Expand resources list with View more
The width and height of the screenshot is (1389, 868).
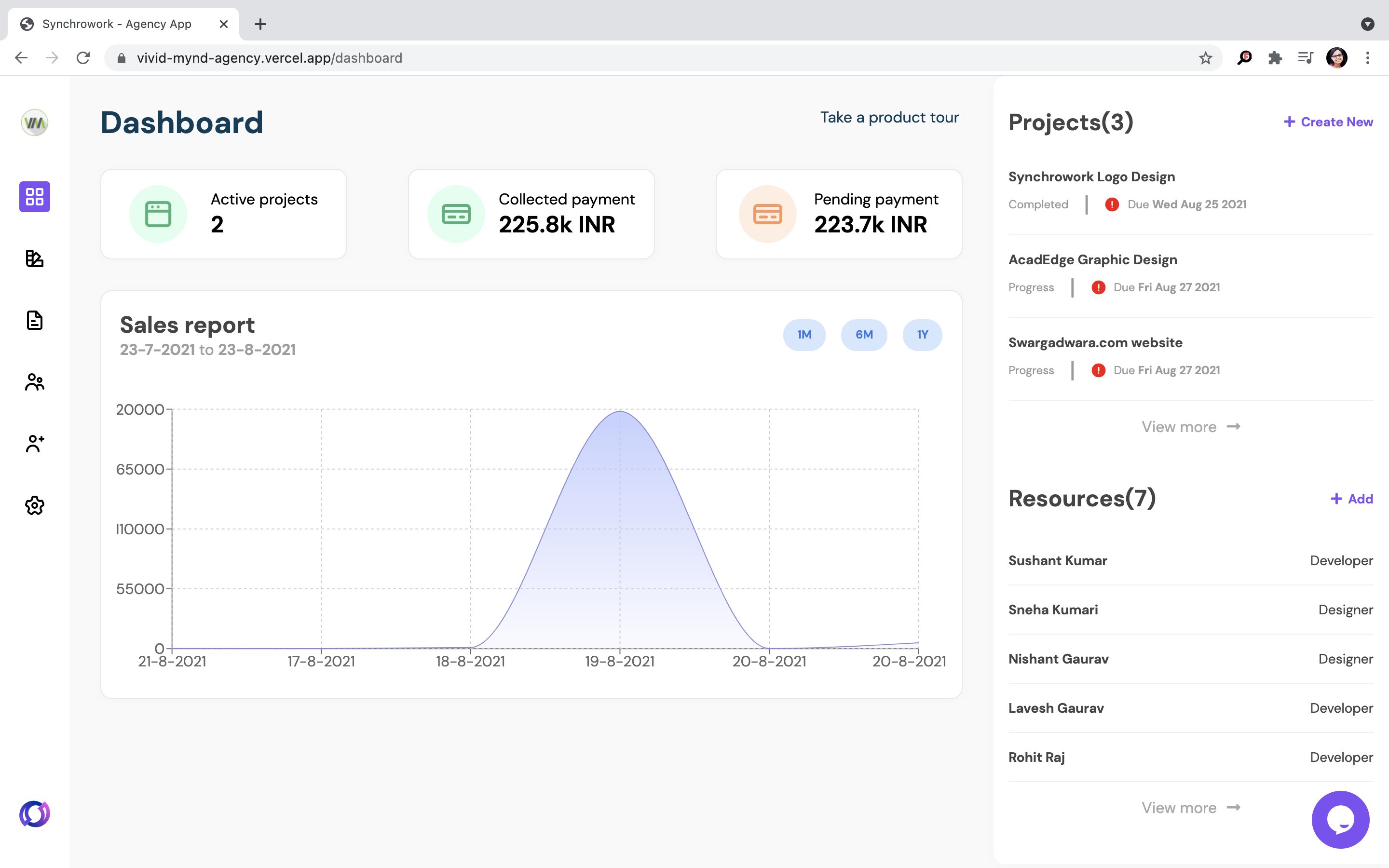coord(1190,808)
